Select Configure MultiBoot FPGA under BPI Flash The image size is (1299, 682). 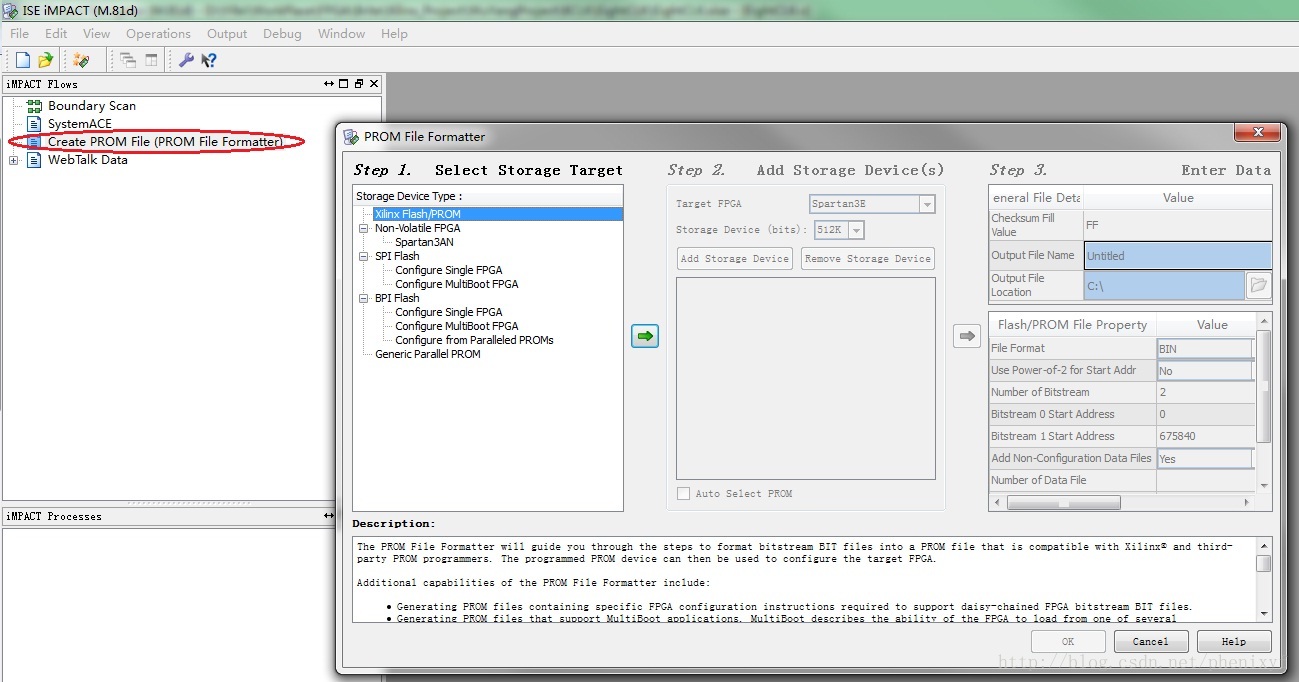[456, 326]
